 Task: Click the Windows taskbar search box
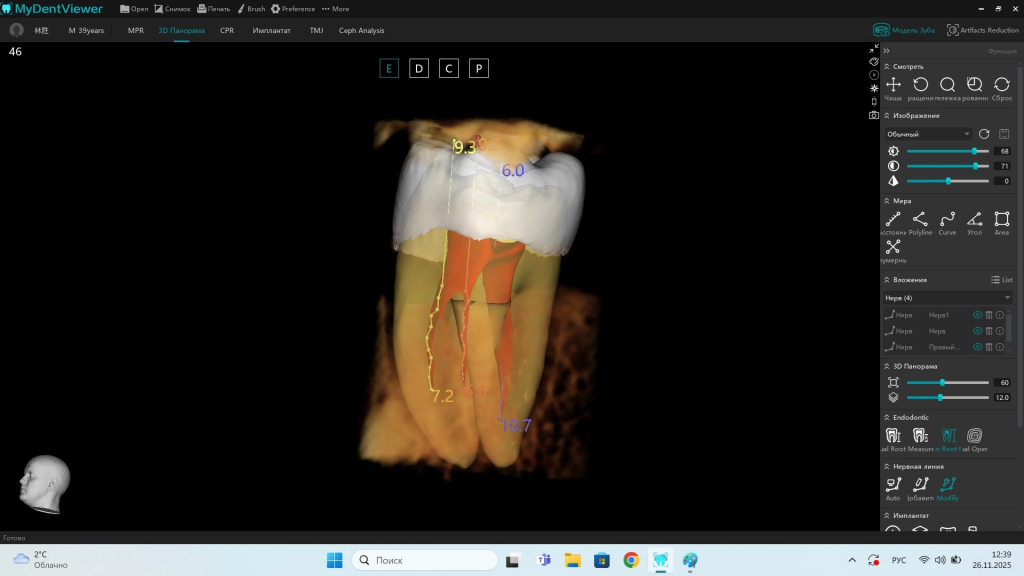(424, 560)
